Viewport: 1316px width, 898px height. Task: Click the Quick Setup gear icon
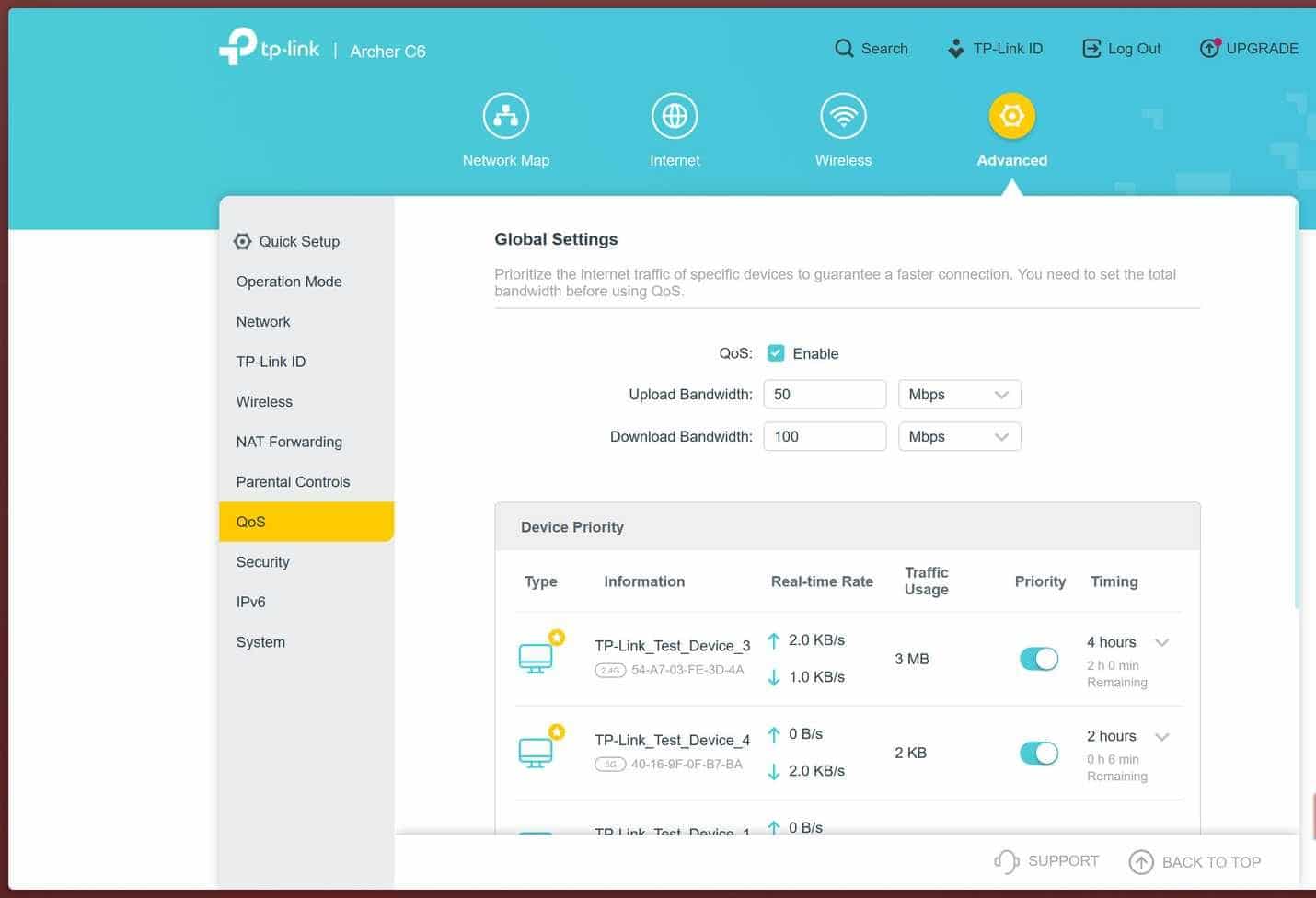tap(242, 241)
